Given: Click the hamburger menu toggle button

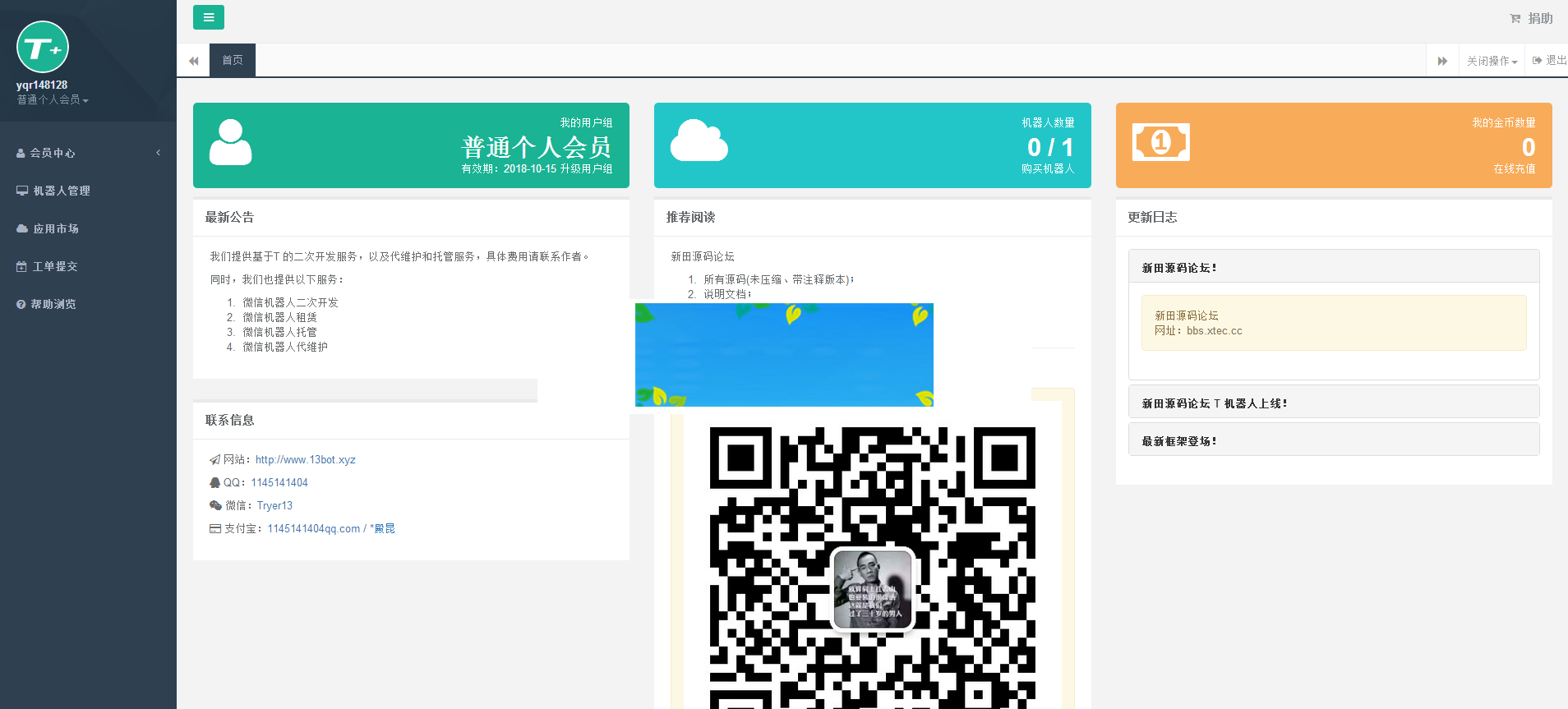Looking at the screenshot, I should click(208, 17).
